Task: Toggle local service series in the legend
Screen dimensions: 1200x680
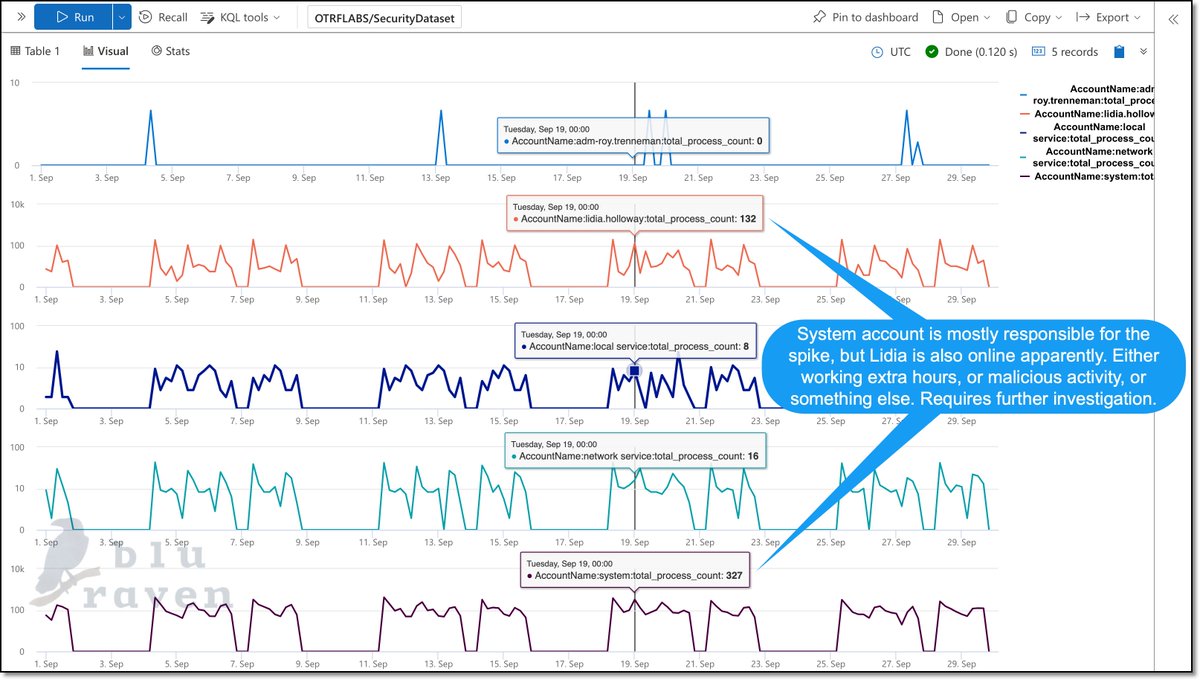Action: 1088,133
